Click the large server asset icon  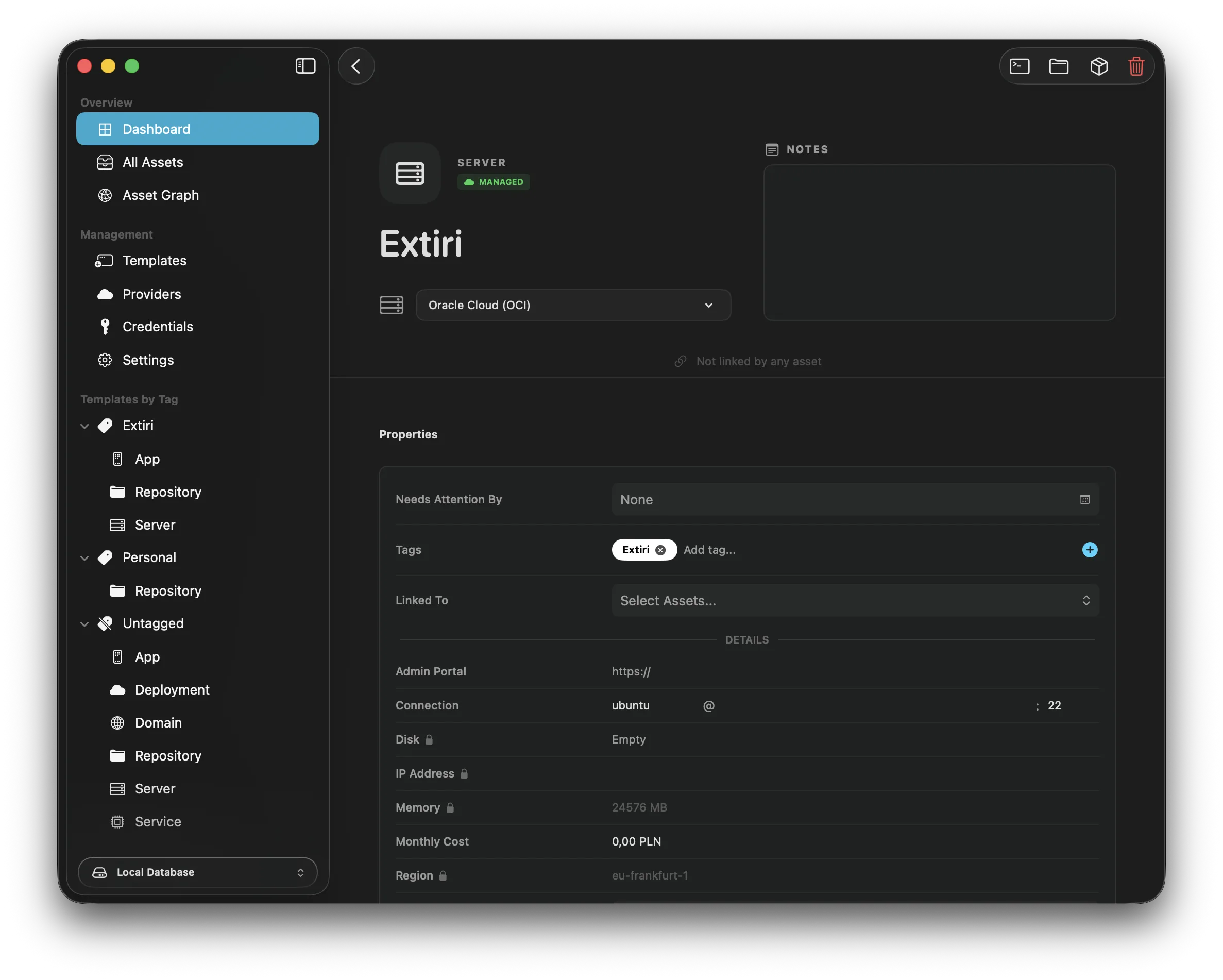click(x=410, y=173)
